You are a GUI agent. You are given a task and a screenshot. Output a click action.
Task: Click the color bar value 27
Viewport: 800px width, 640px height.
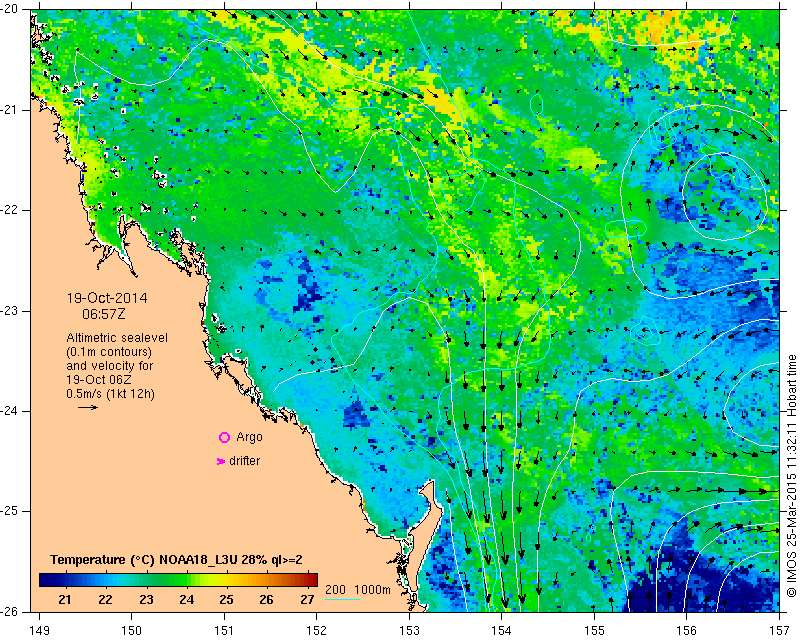point(307,600)
